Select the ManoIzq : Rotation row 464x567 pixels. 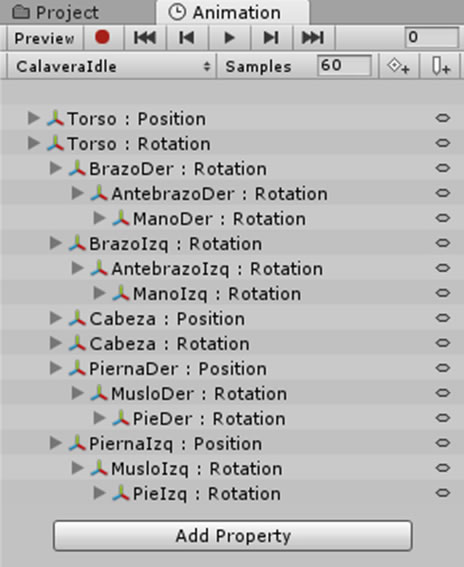tap(232, 293)
